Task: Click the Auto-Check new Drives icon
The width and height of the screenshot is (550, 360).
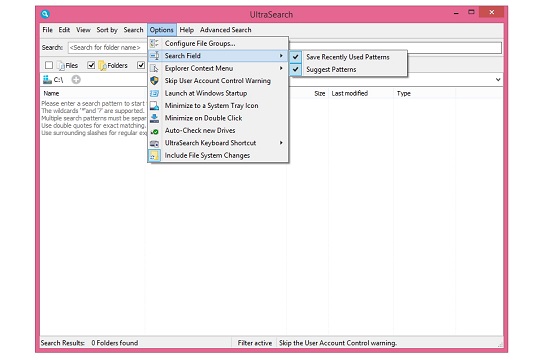Action: pyautogui.click(x=154, y=131)
